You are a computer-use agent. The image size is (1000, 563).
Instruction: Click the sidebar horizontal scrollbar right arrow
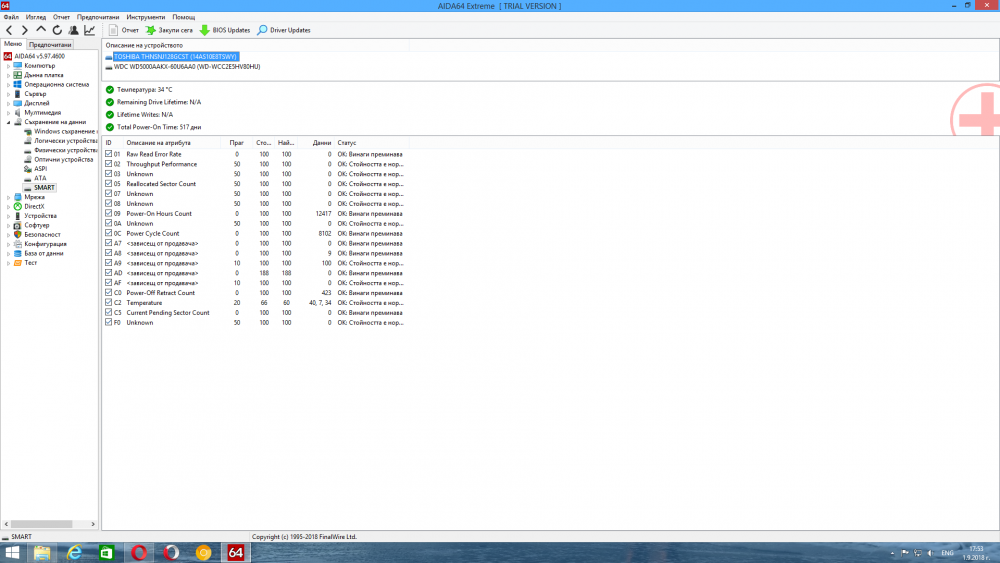[93, 524]
